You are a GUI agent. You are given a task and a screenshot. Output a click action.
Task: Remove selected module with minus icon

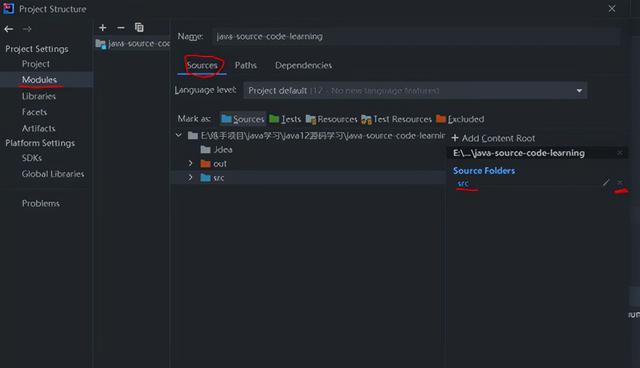pos(121,27)
